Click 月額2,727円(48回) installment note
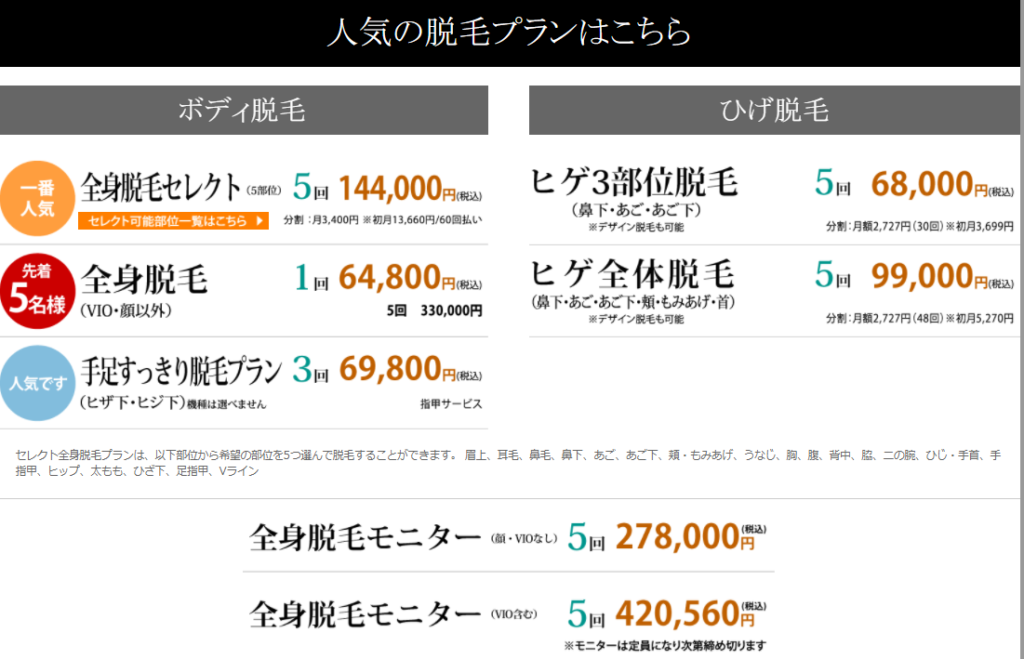 point(920,319)
